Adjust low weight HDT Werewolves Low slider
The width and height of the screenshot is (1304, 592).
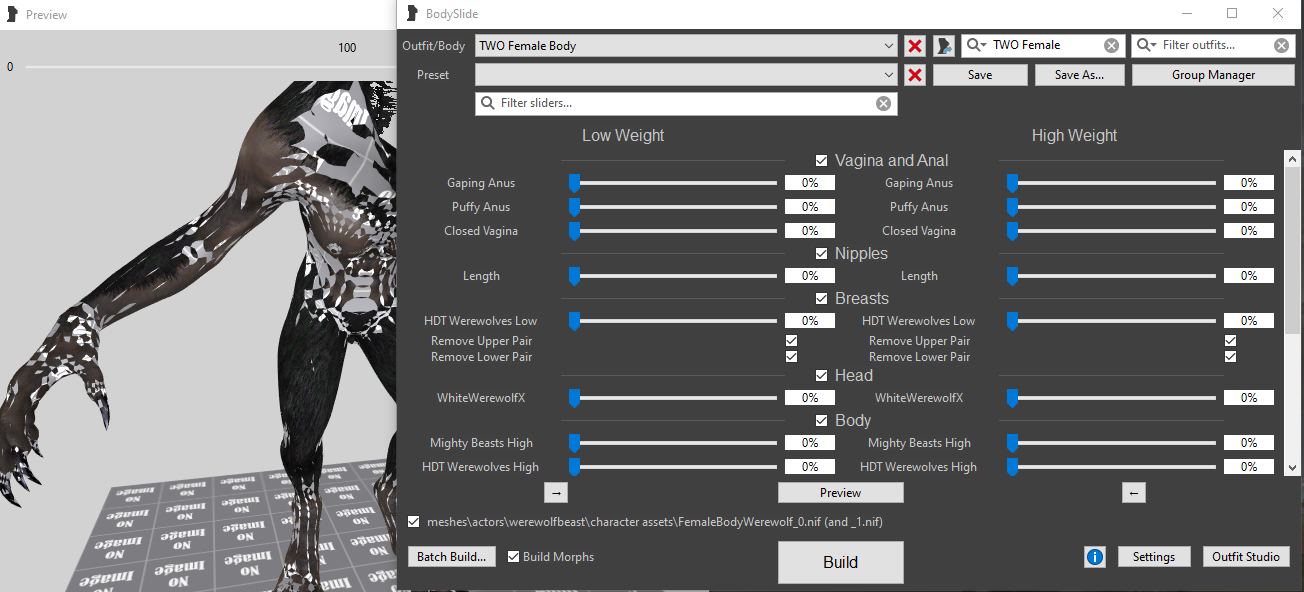click(x=673, y=321)
